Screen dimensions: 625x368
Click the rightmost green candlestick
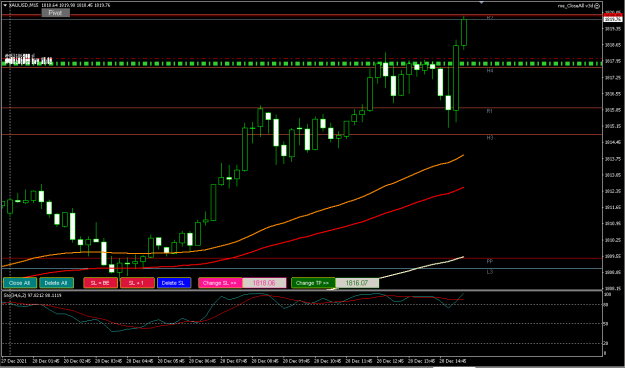(x=464, y=32)
